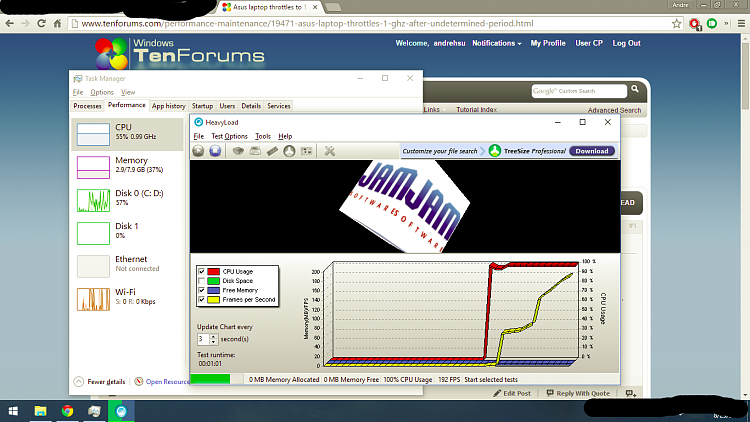Open Task Manager Details tab
Image resolution: width=750 pixels, height=422 pixels.
[251, 106]
